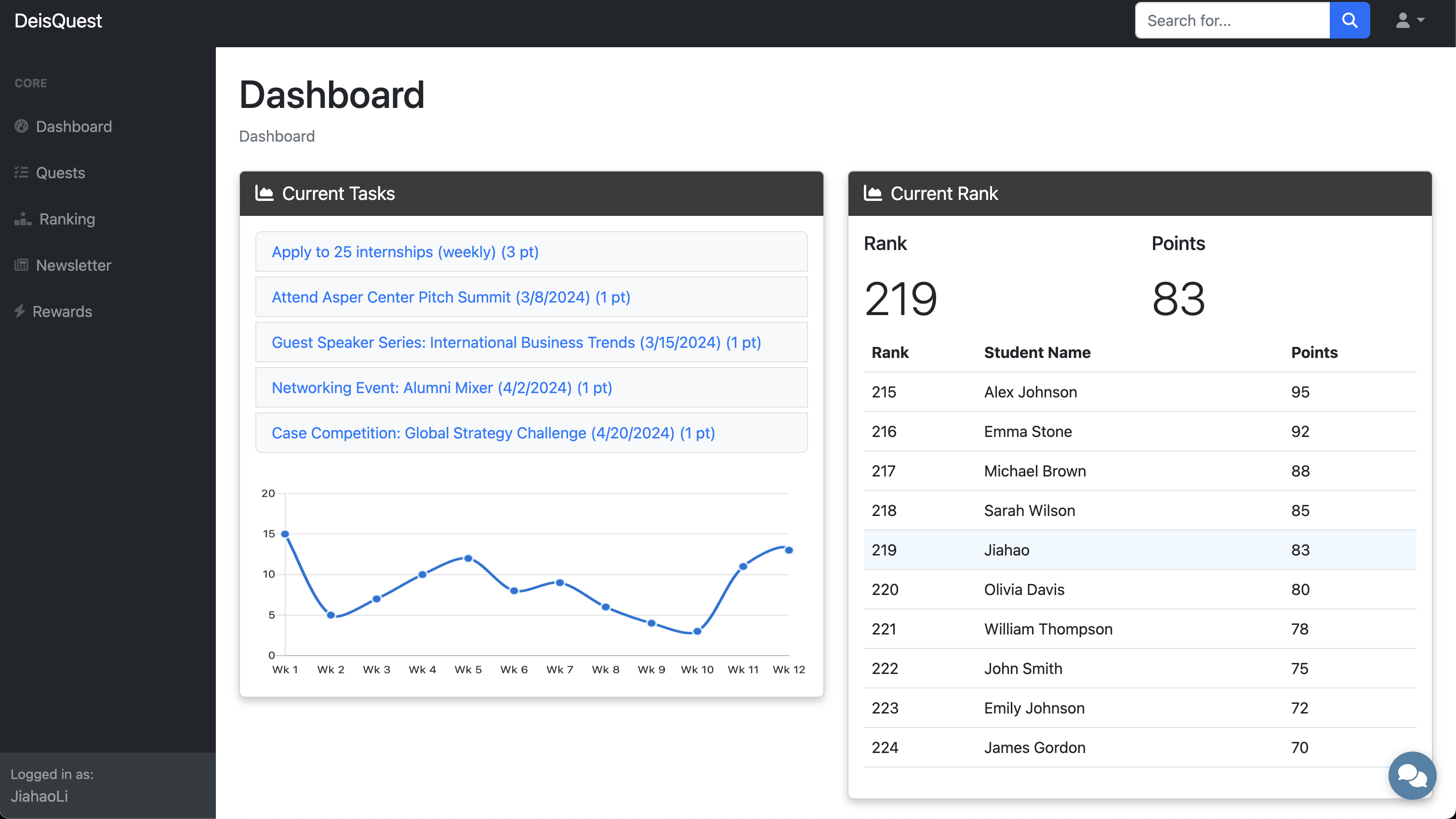The image size is (1456, 819).
Task: Focus the Search for... input field
Action: click(x=1231, y=20)
